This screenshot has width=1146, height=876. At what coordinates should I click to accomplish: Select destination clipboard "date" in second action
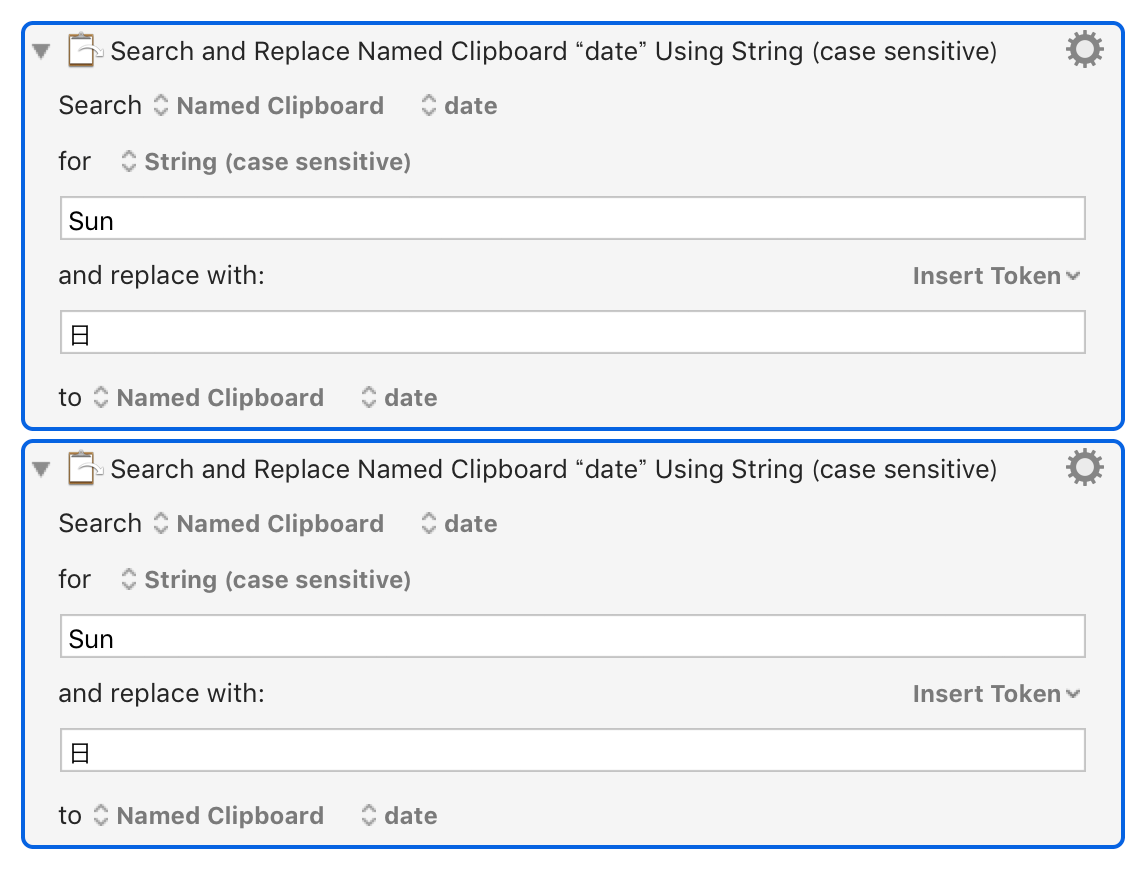click(x=400, y=816)
